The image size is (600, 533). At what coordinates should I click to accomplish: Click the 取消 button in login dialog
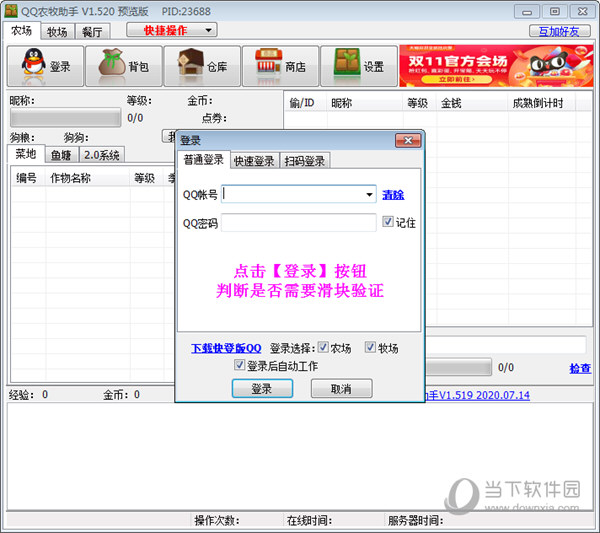coord(341,389)
